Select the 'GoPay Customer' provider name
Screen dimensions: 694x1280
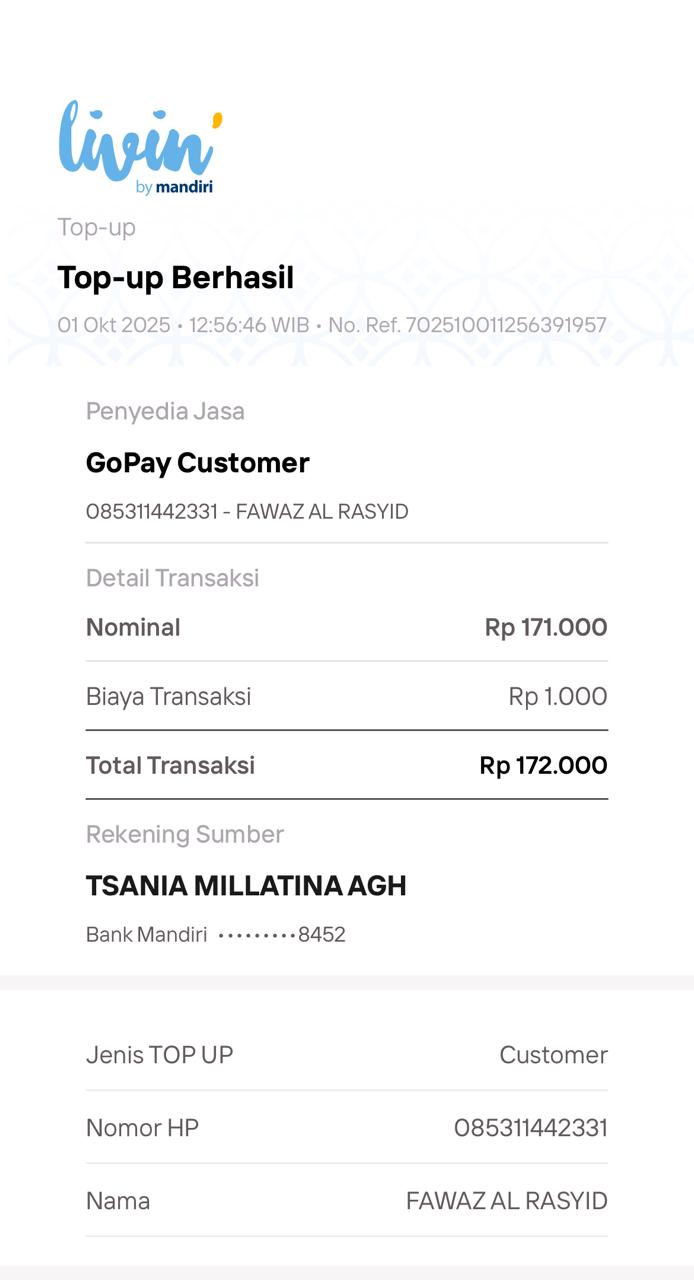[197, 463]
